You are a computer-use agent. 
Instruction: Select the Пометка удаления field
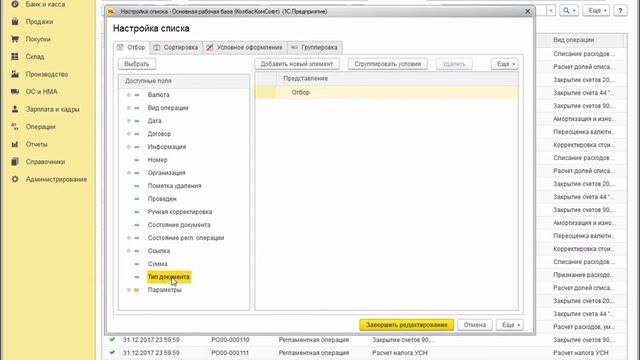(x=174, y=186)
